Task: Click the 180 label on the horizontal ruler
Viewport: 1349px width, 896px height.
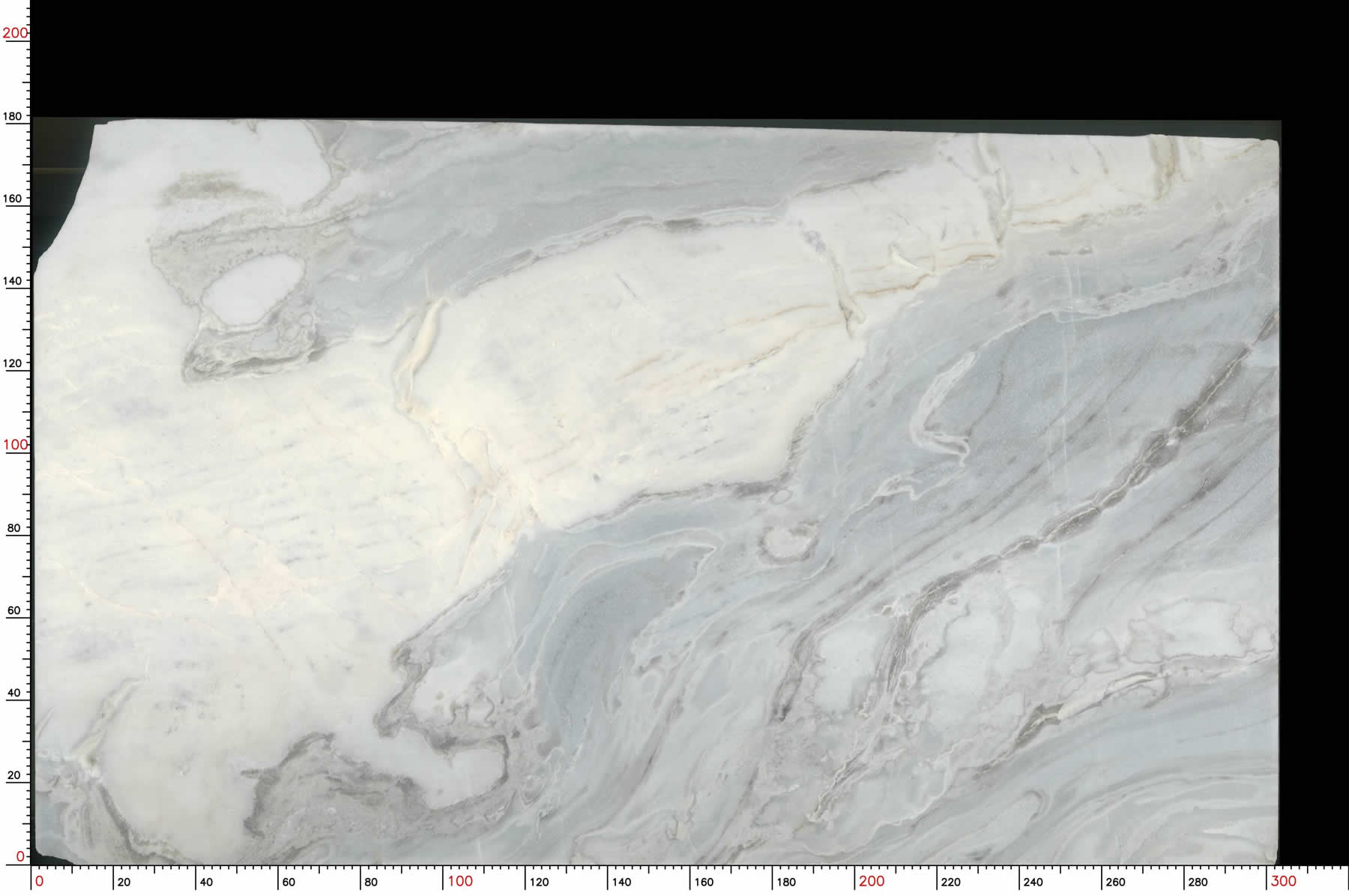Action: [786, 883]
